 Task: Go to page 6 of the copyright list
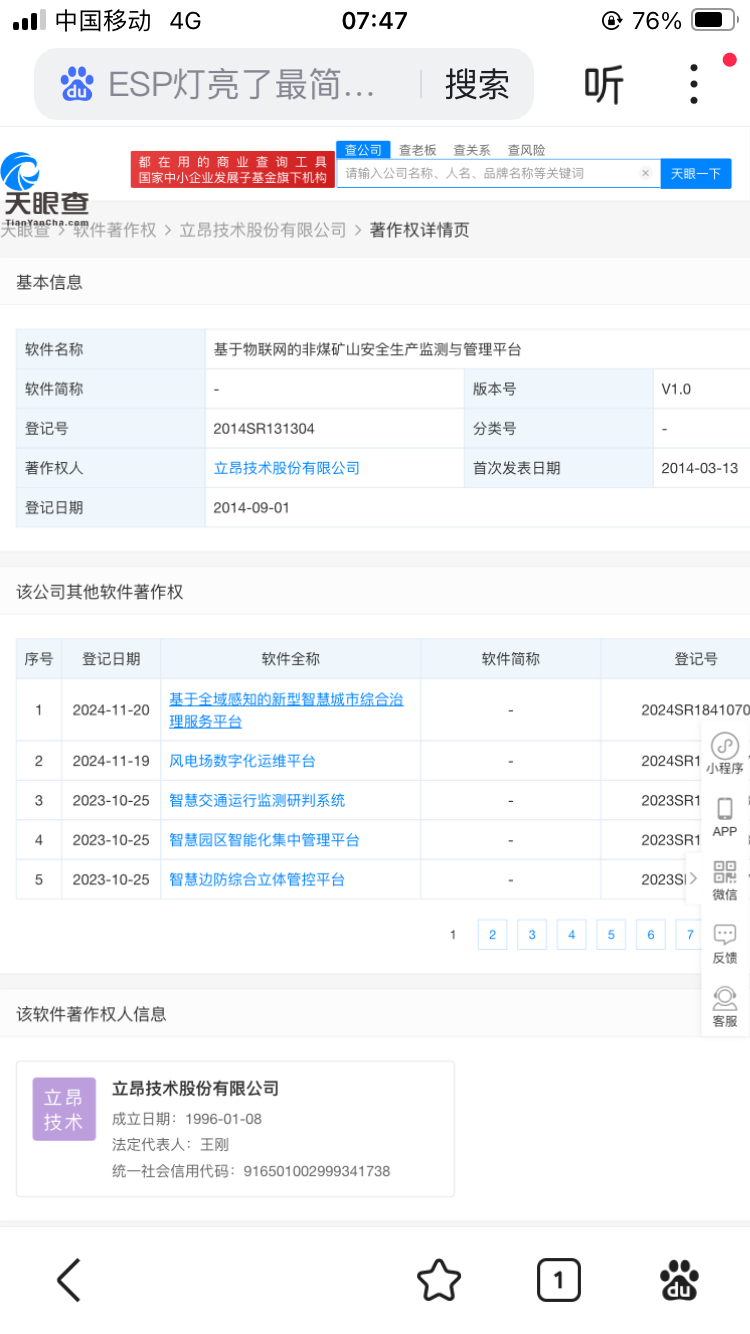[650, 935]
